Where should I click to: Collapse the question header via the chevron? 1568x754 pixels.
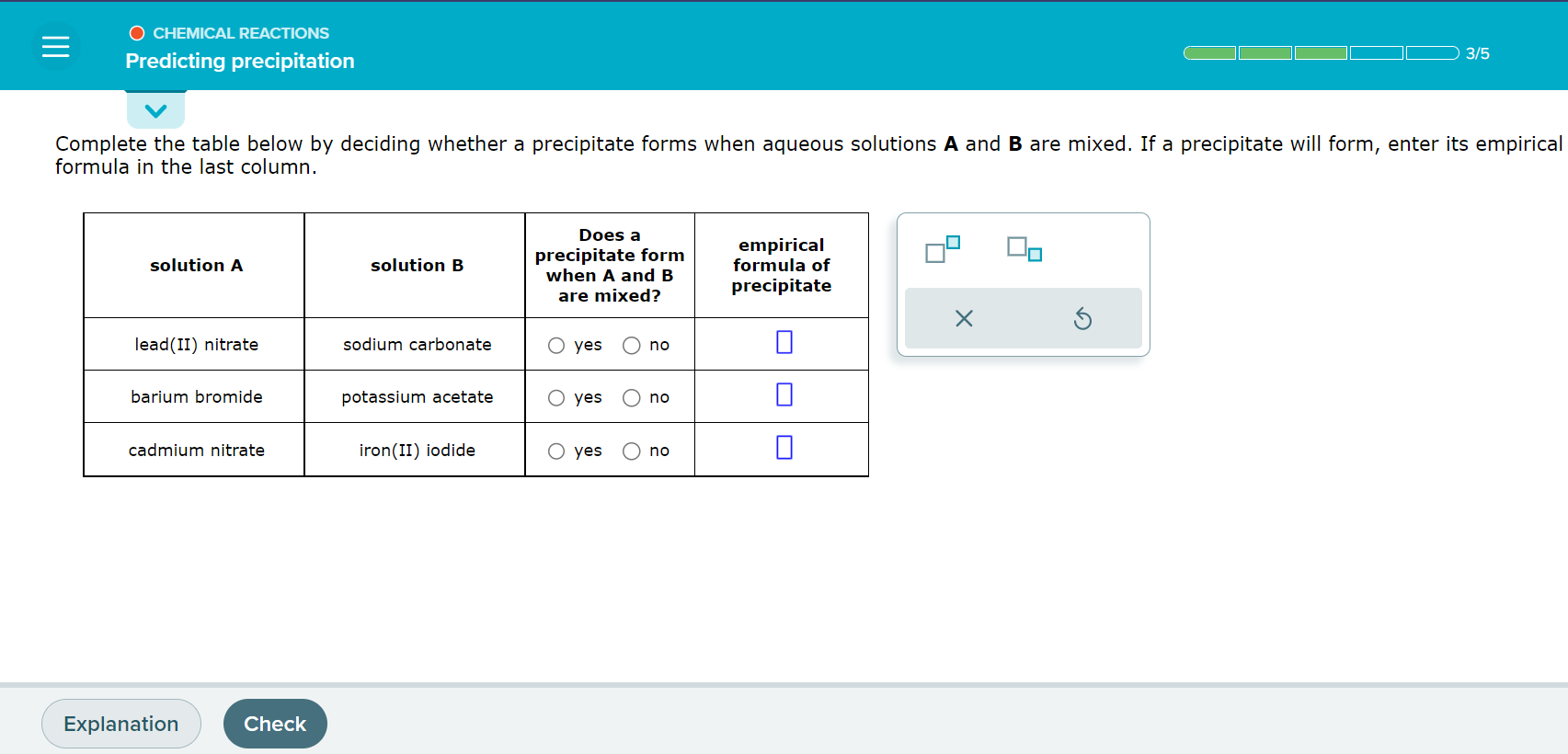[x=155, y=109]
